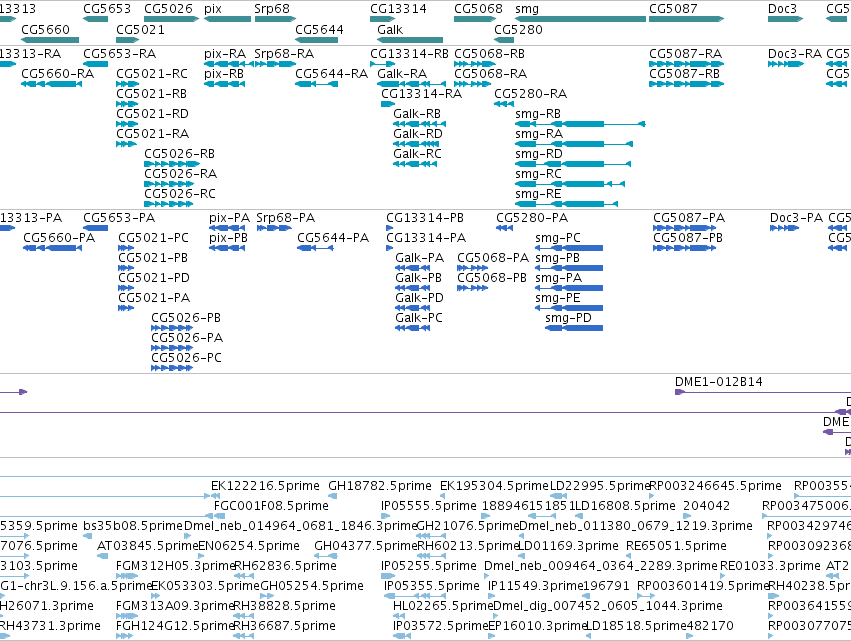This screenshot has height=641, width=851.
Task: Click the CG5021-RD transcript glyph
Action: tap(128, 124)
